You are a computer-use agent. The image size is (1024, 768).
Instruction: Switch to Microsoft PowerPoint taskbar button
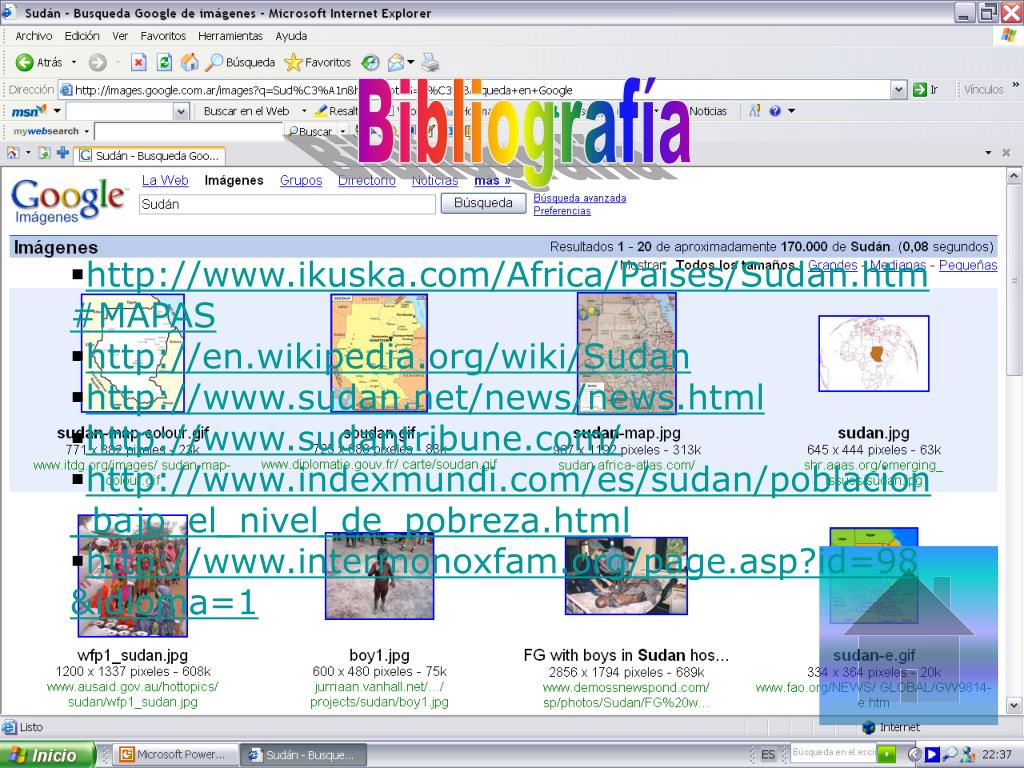tap(175, 755)
